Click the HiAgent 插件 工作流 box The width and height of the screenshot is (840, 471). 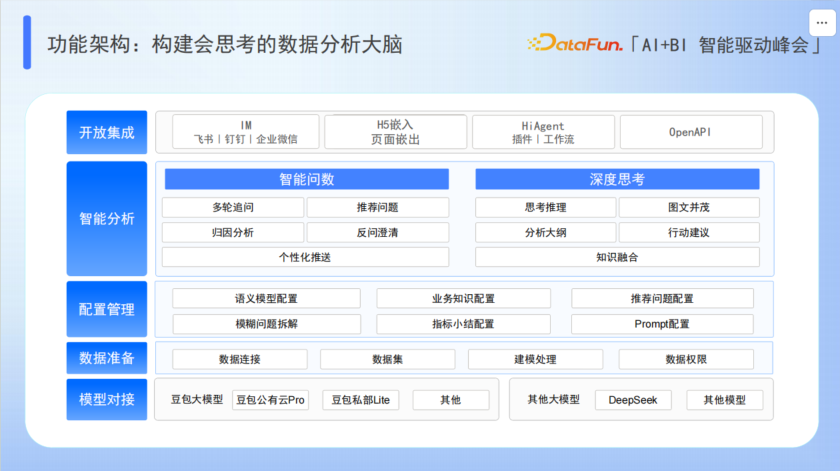[x=543, y=132]
